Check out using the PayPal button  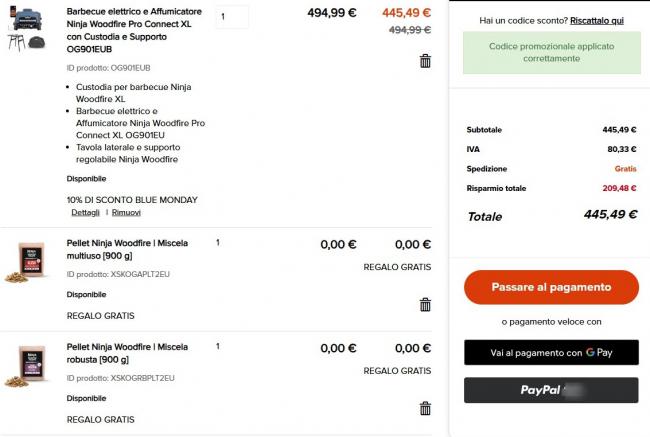coord(551,390)
